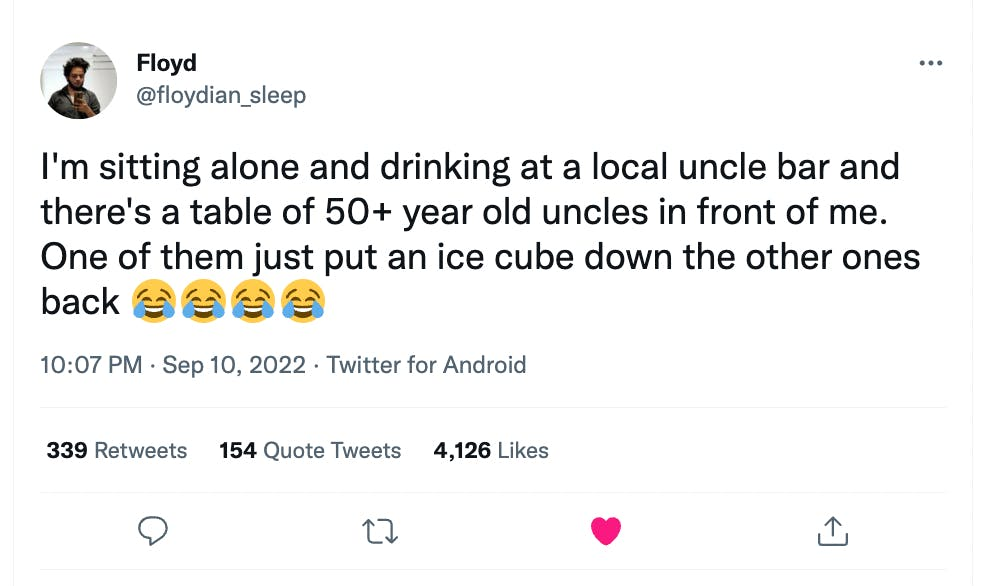Visit the @floydian_sleep handle
The height and width of the screenshot is (586, 984).
click(x=220, y=95)
